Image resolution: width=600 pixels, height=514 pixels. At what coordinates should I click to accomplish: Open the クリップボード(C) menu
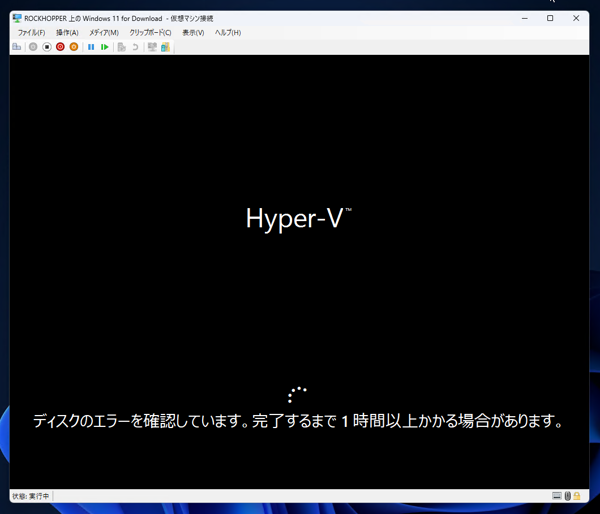pyautogui.click(x=150, y=33)
